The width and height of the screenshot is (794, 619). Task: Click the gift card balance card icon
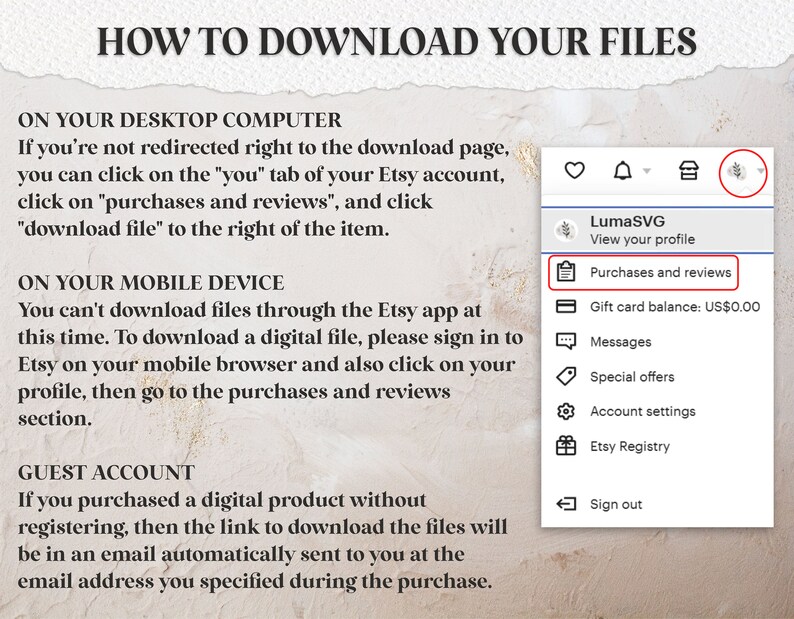coord(566,306)
